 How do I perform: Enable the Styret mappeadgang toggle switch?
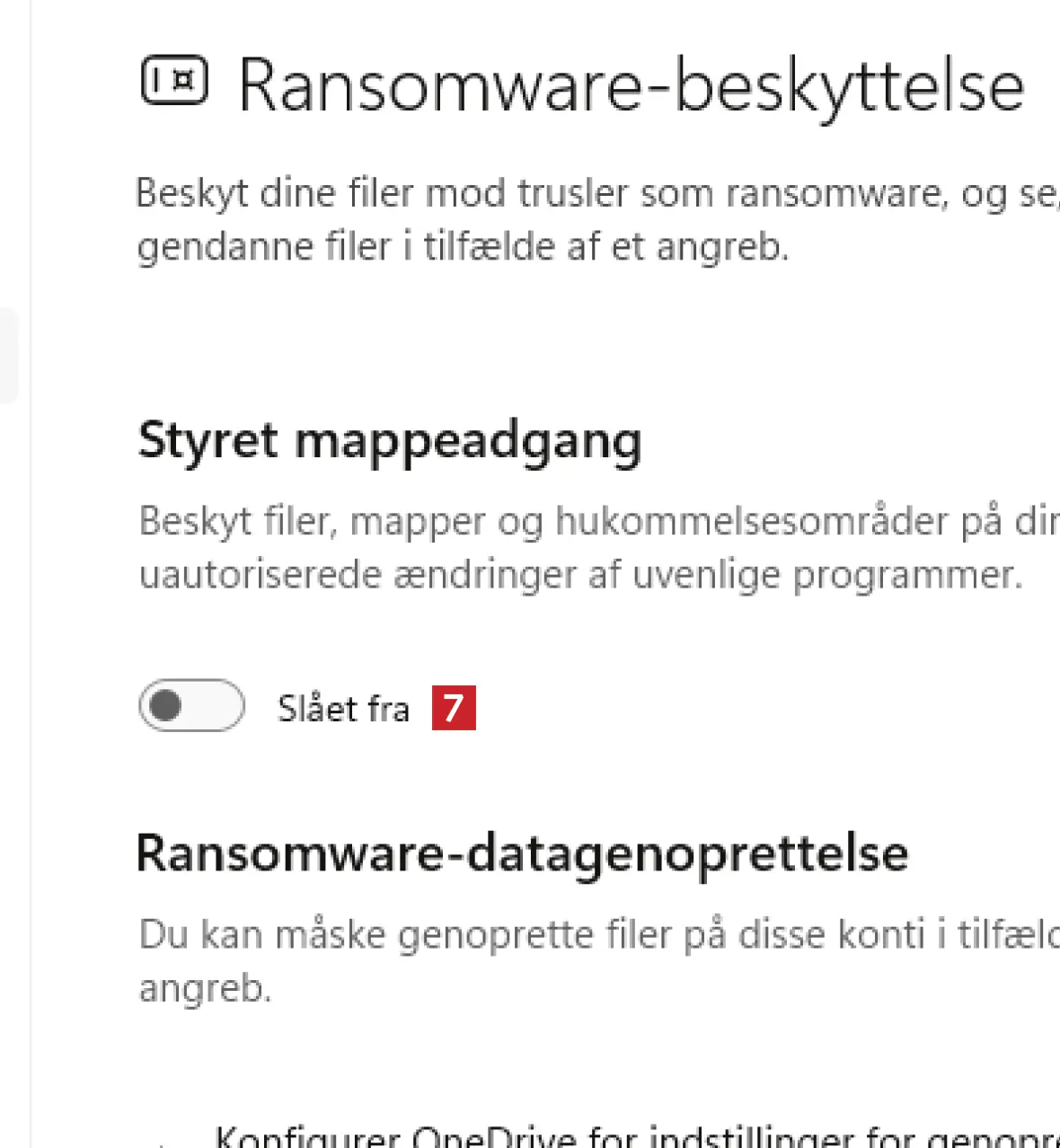(x=191, y=705)
